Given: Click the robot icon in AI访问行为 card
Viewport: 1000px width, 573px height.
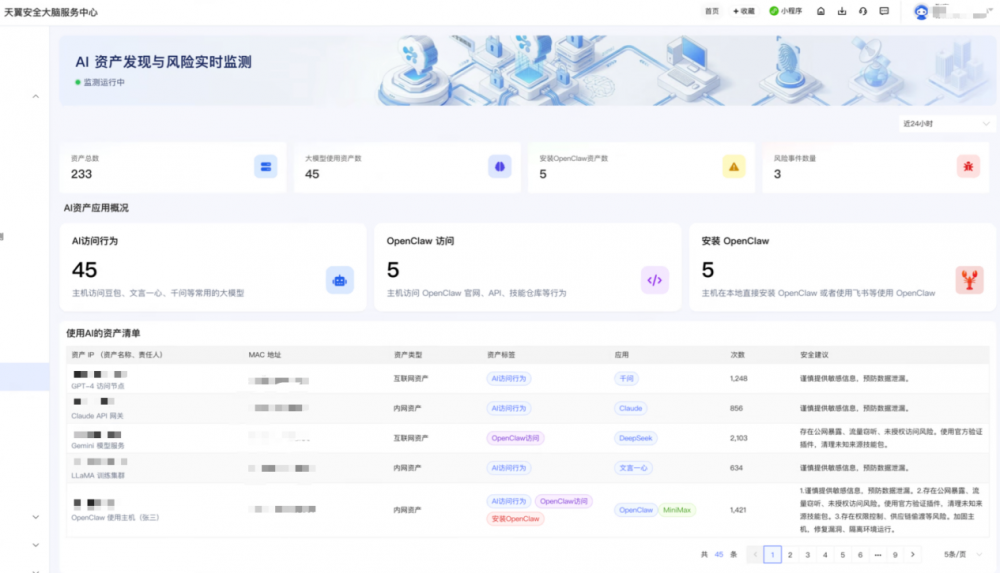Looking at the screenshot, I should click(340, 280).
